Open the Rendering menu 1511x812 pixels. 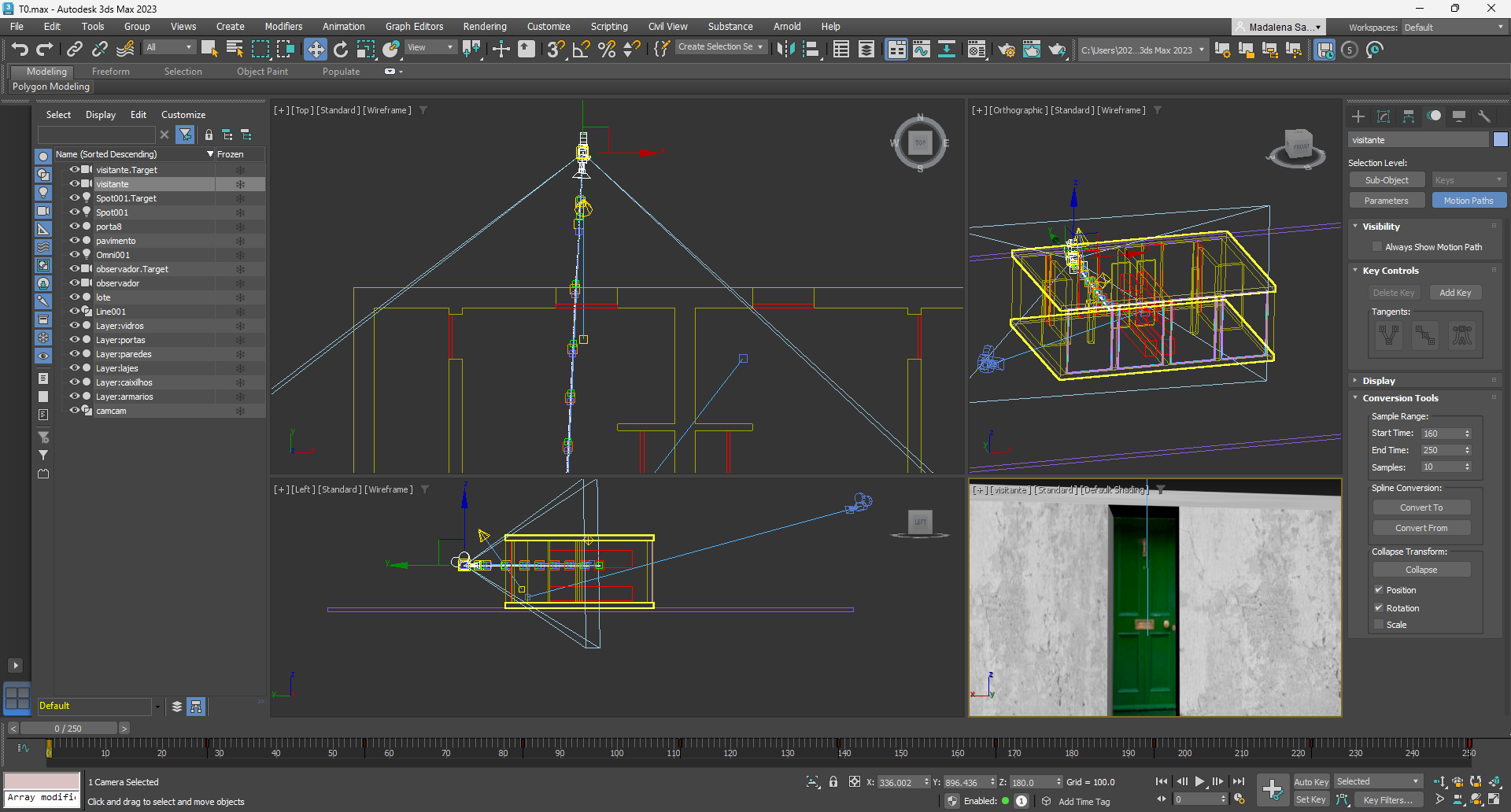point(484,27)
